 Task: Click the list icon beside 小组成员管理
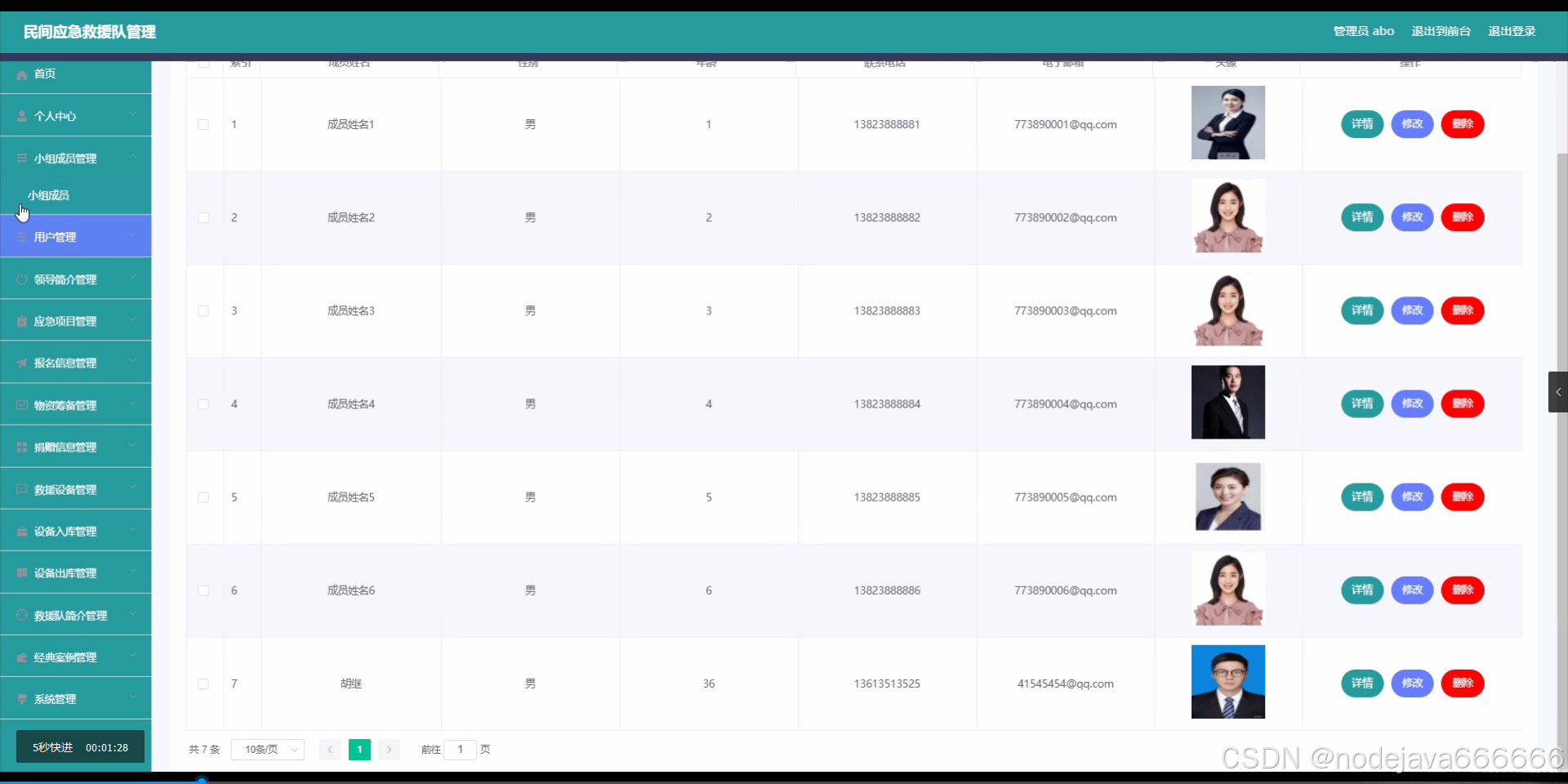click(22, 158)
